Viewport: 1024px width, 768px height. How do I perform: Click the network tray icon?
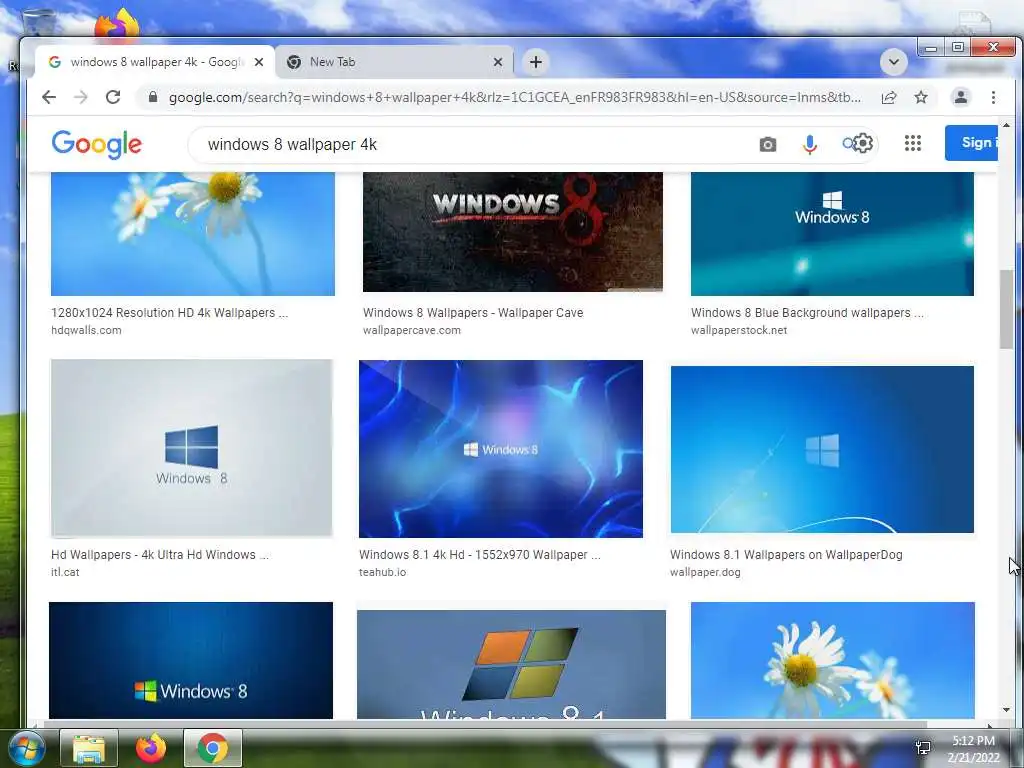(x=923, y=748)
